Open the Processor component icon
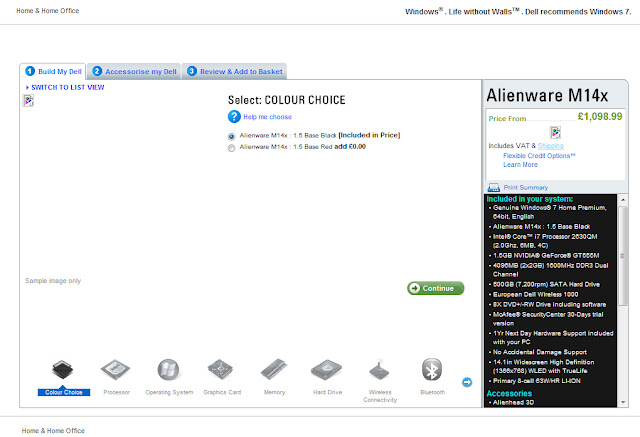The height and width of the screenshot is (437, 640). click(116, 370)
